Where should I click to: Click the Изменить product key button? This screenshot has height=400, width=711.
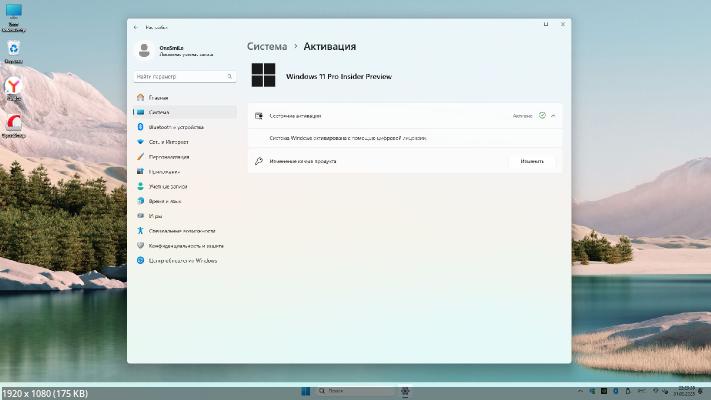[x=532, y=161]
